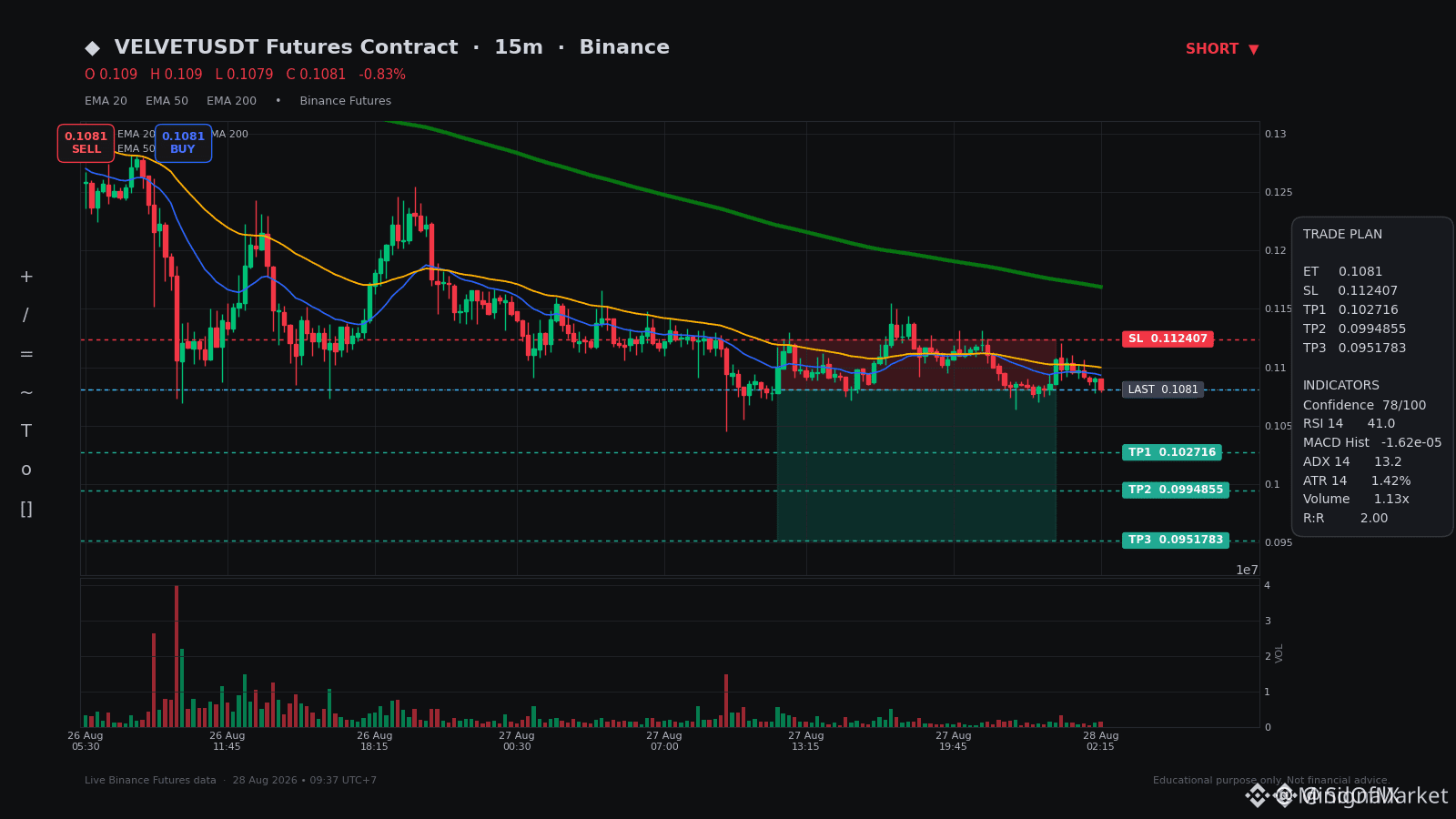Click the SL 0.112407 price tag
This screenshot has width=1456, height=819.
[1168, 339]
